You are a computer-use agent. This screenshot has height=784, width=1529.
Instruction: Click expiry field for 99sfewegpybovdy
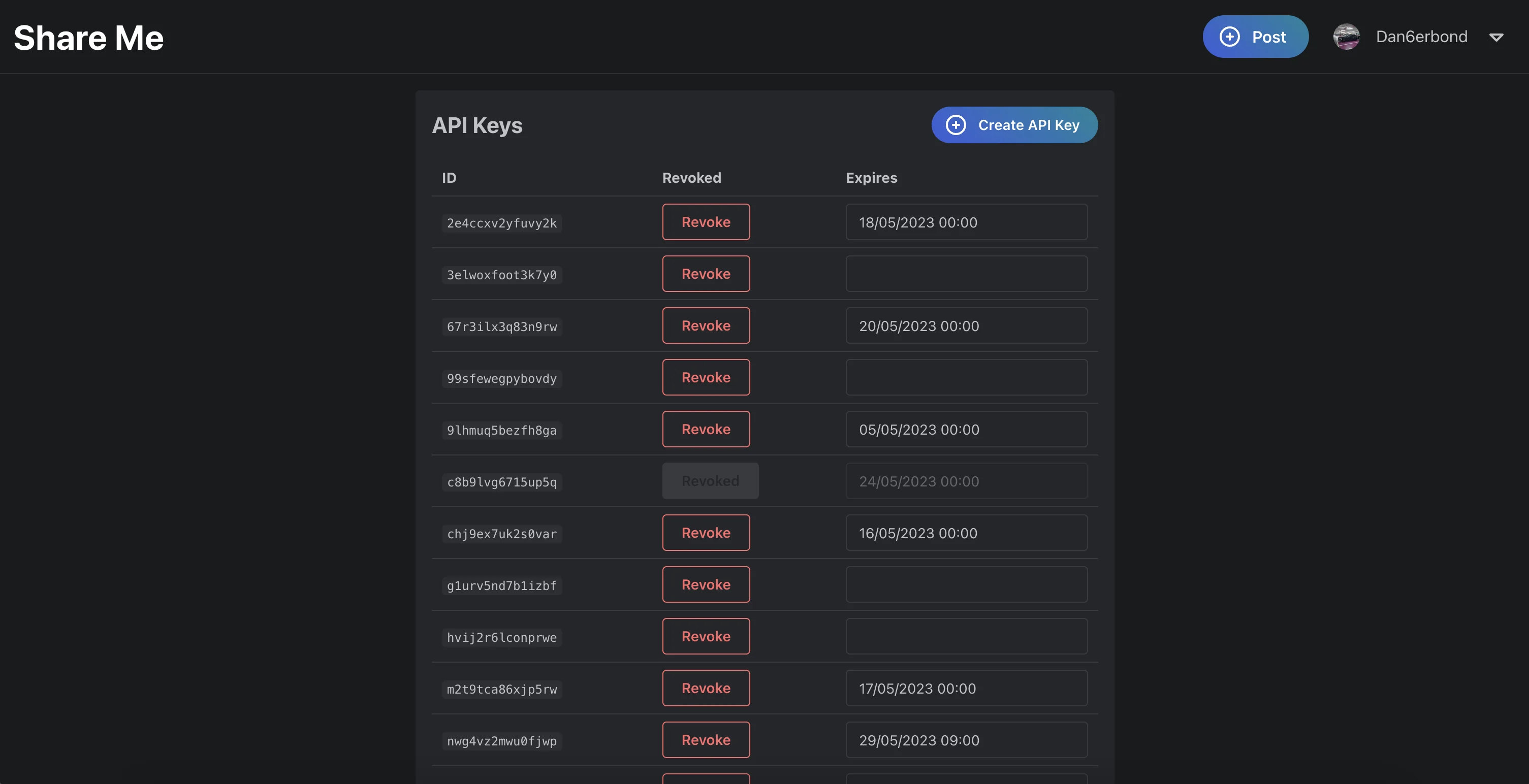click(966, 377)
